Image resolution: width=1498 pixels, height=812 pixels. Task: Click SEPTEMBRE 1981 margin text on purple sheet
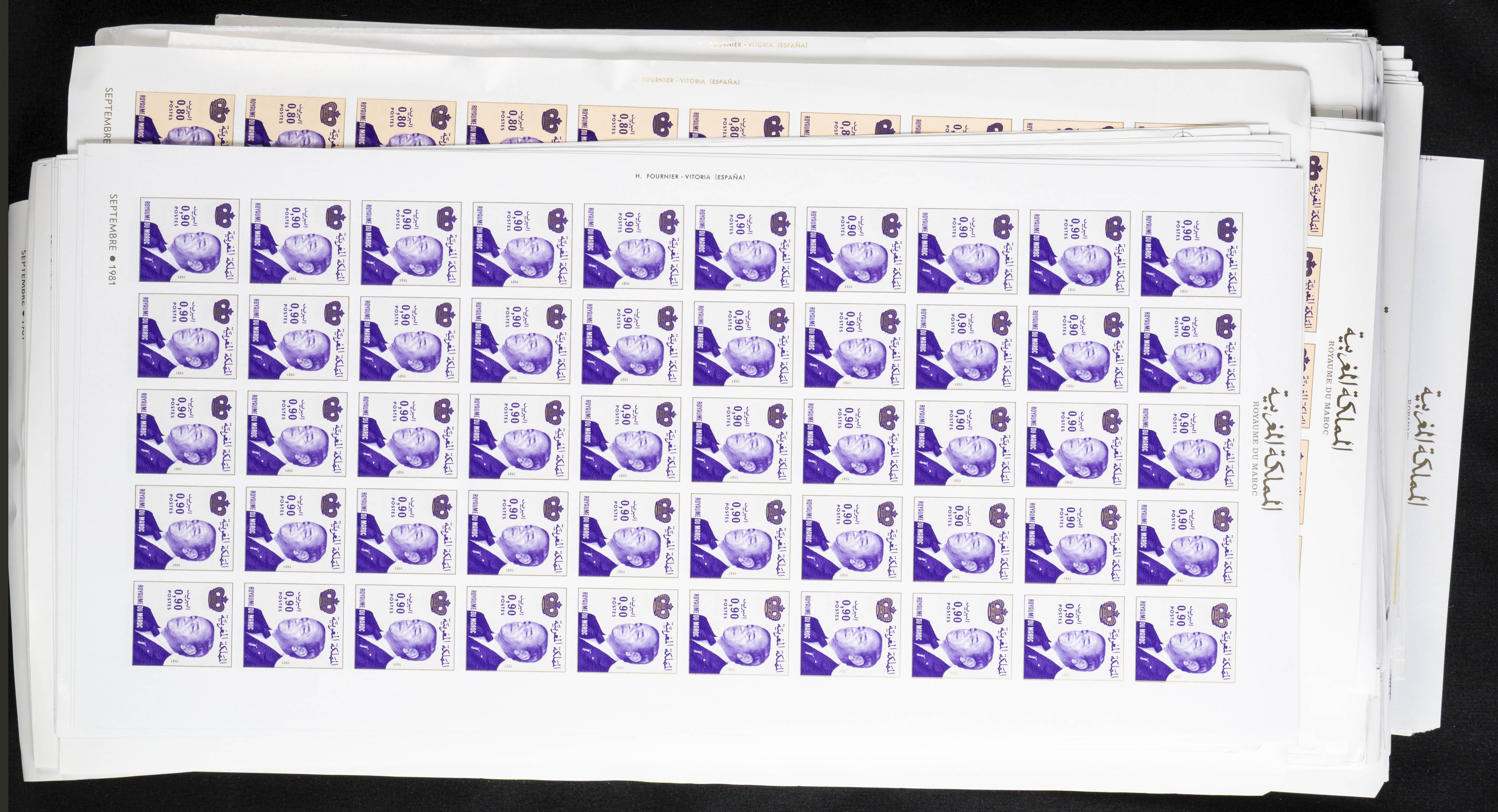pyautogui.click(x=112, y=239)
